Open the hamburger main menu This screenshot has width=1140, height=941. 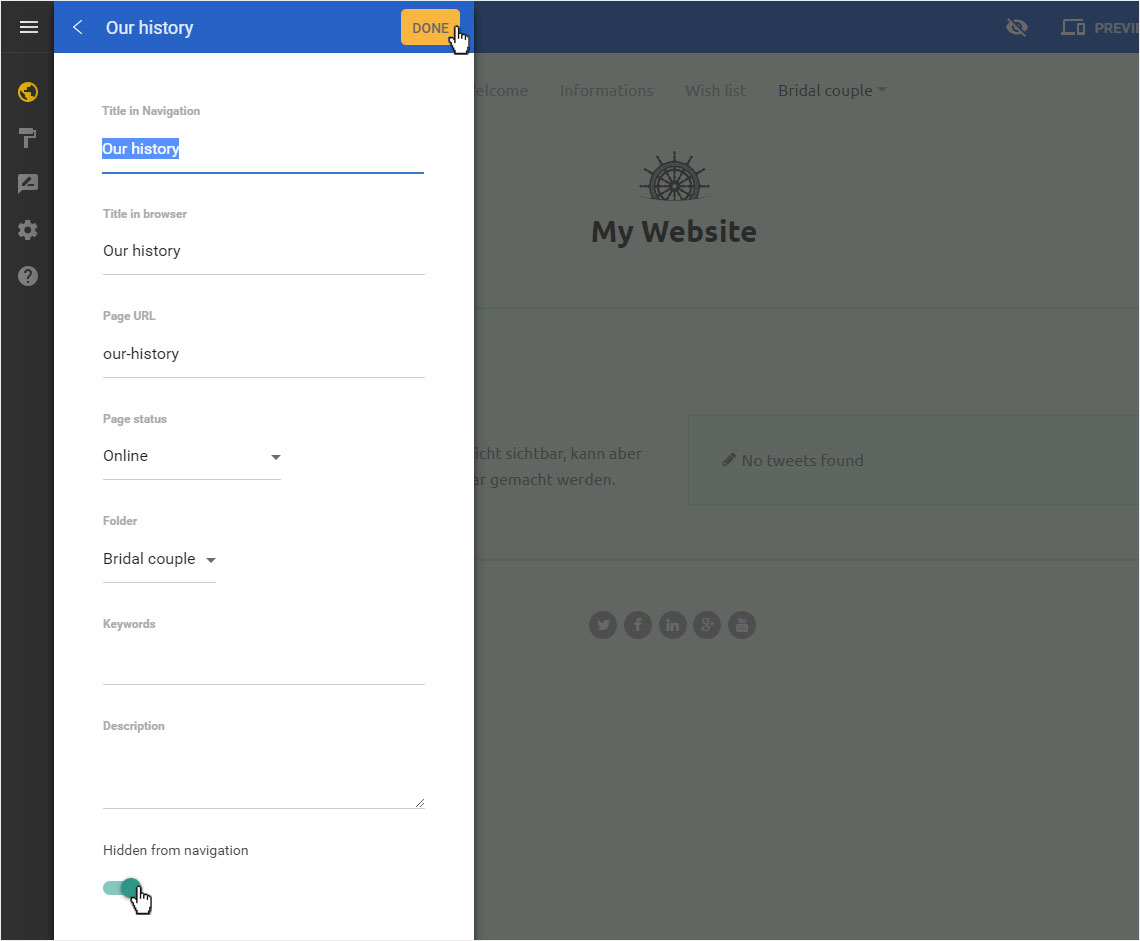(28, 27)
